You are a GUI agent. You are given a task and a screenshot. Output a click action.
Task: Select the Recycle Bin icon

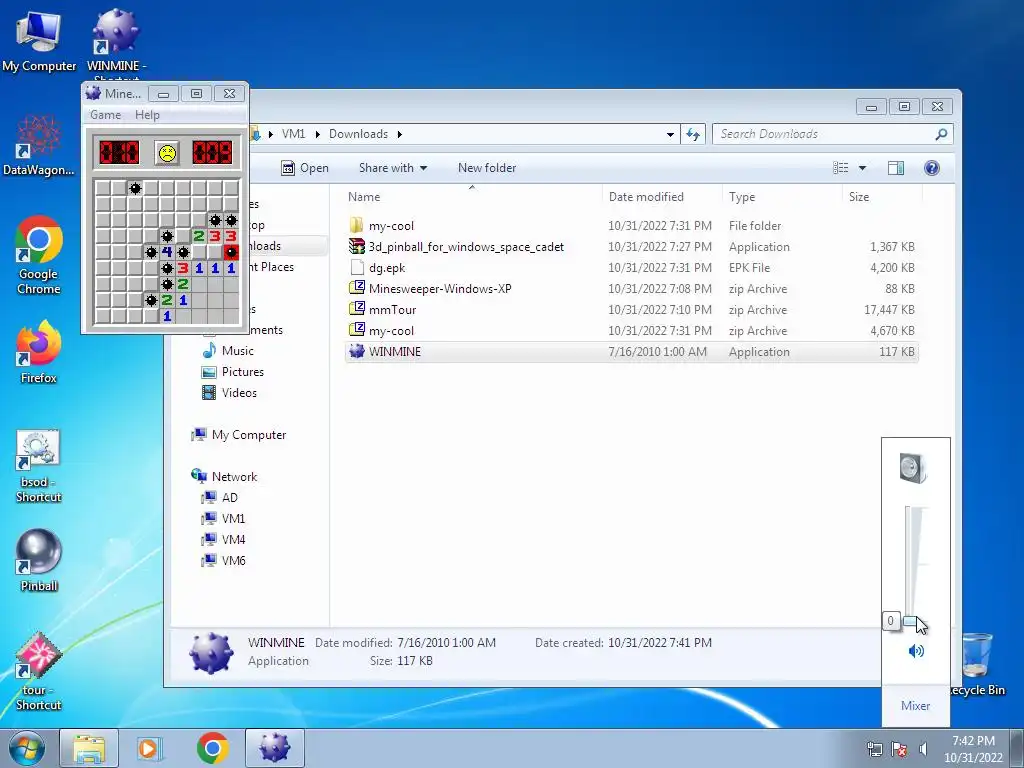[x=977, y=664]
